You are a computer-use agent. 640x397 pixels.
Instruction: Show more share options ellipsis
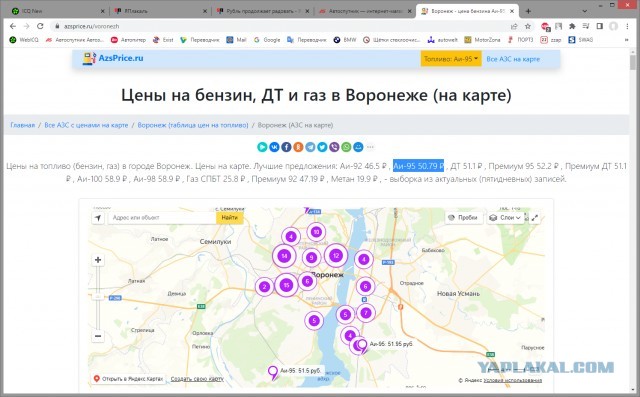tap(370, 147)
